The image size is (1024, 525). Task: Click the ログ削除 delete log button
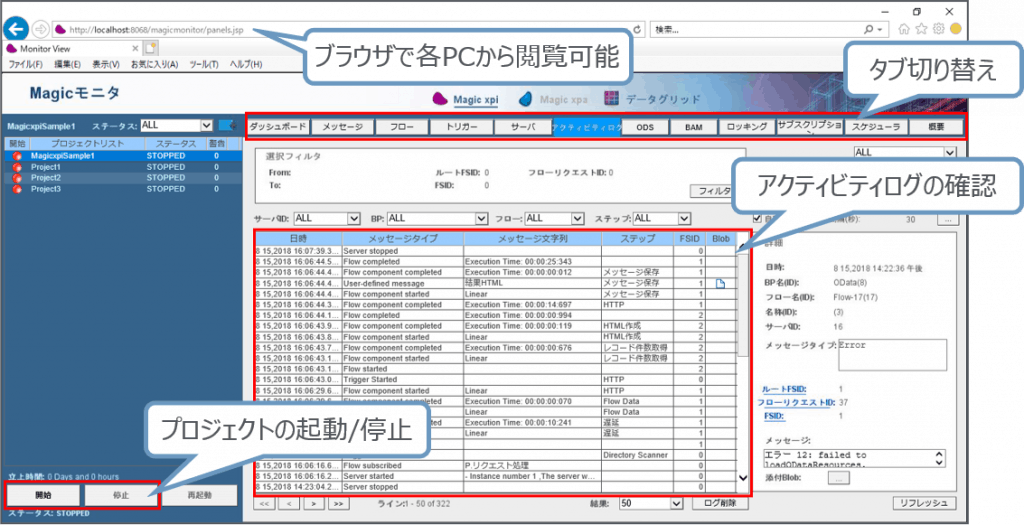point(719,503)
